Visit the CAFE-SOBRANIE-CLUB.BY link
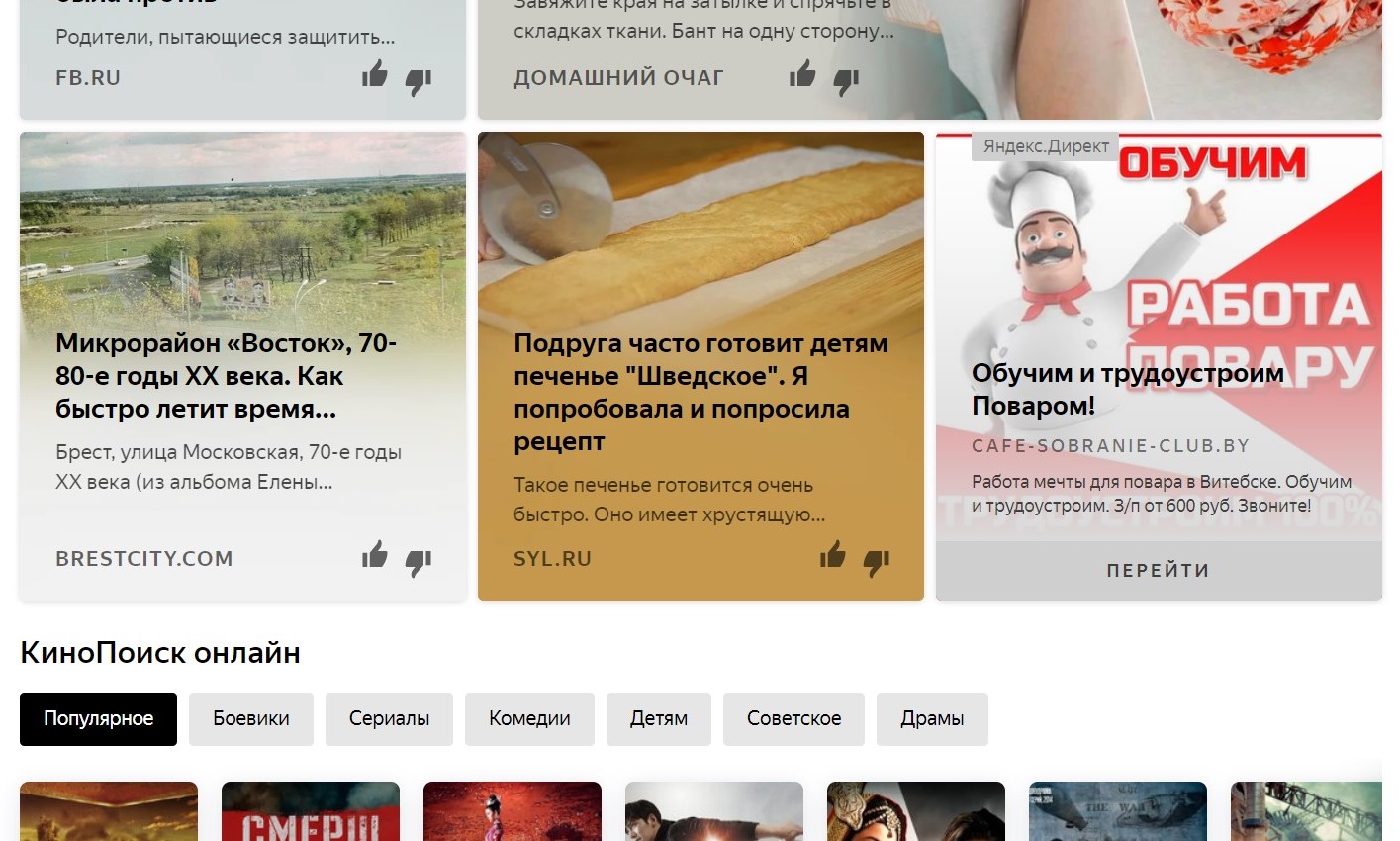Screen dimensions: 1400x841 click(x=1110, y=446)
